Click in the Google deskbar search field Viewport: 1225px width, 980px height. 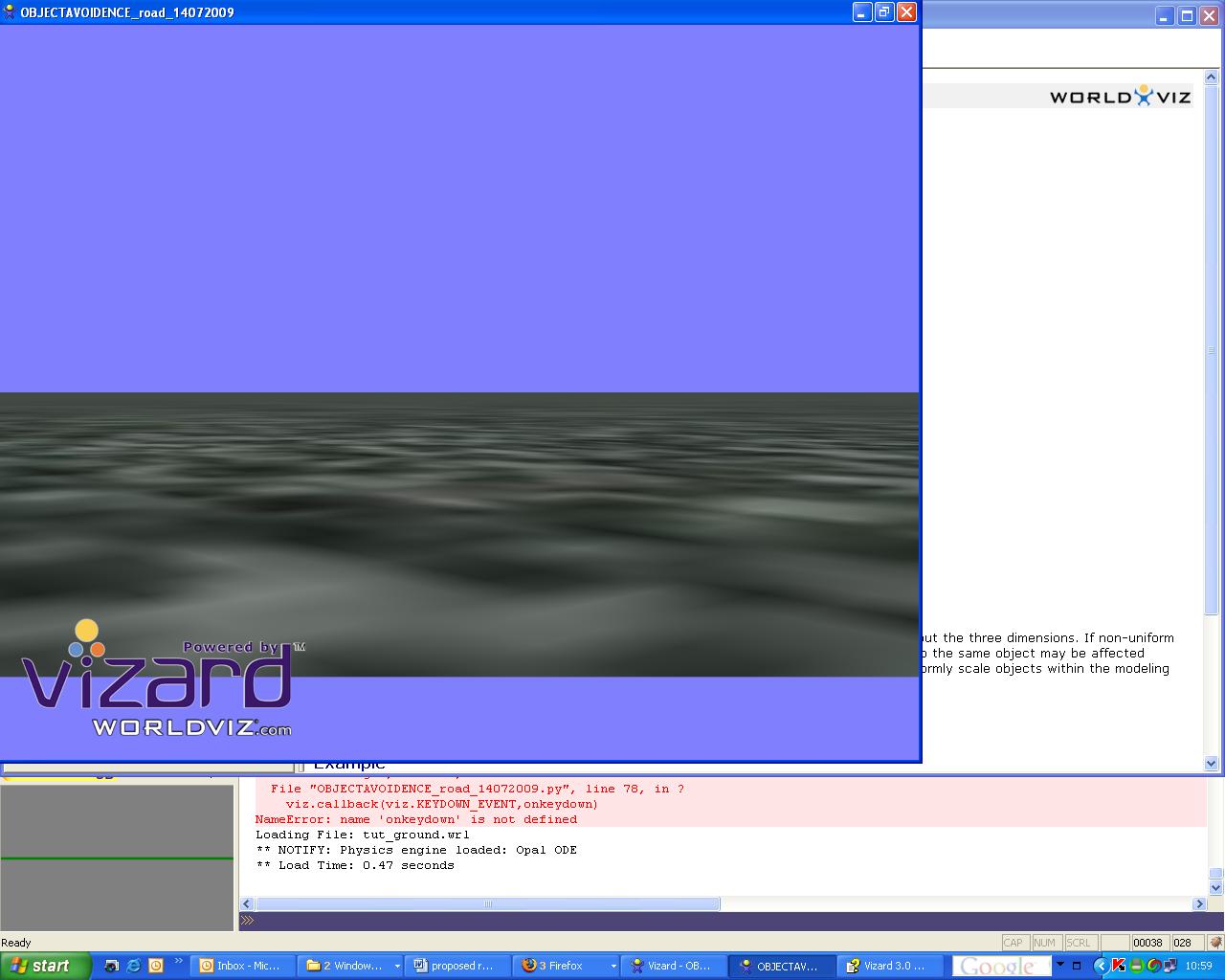tap(1000, 966)
